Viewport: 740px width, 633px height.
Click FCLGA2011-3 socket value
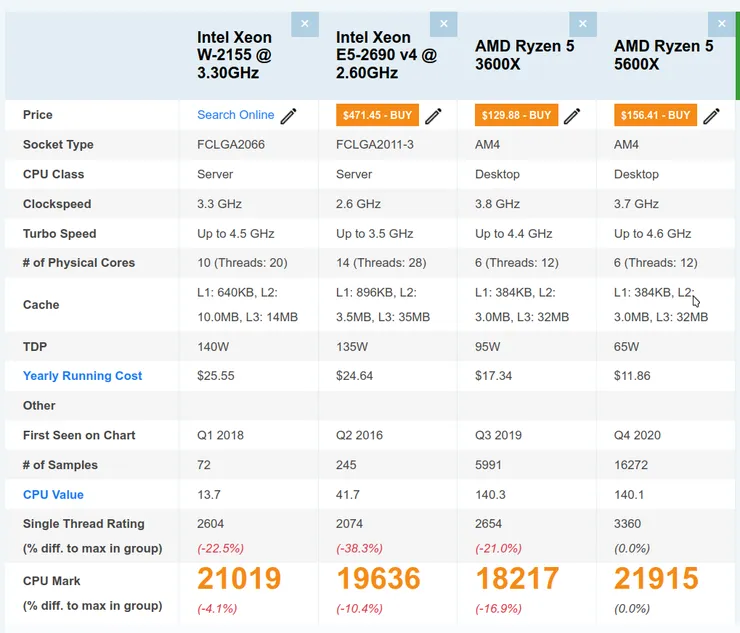click(375, 144)
